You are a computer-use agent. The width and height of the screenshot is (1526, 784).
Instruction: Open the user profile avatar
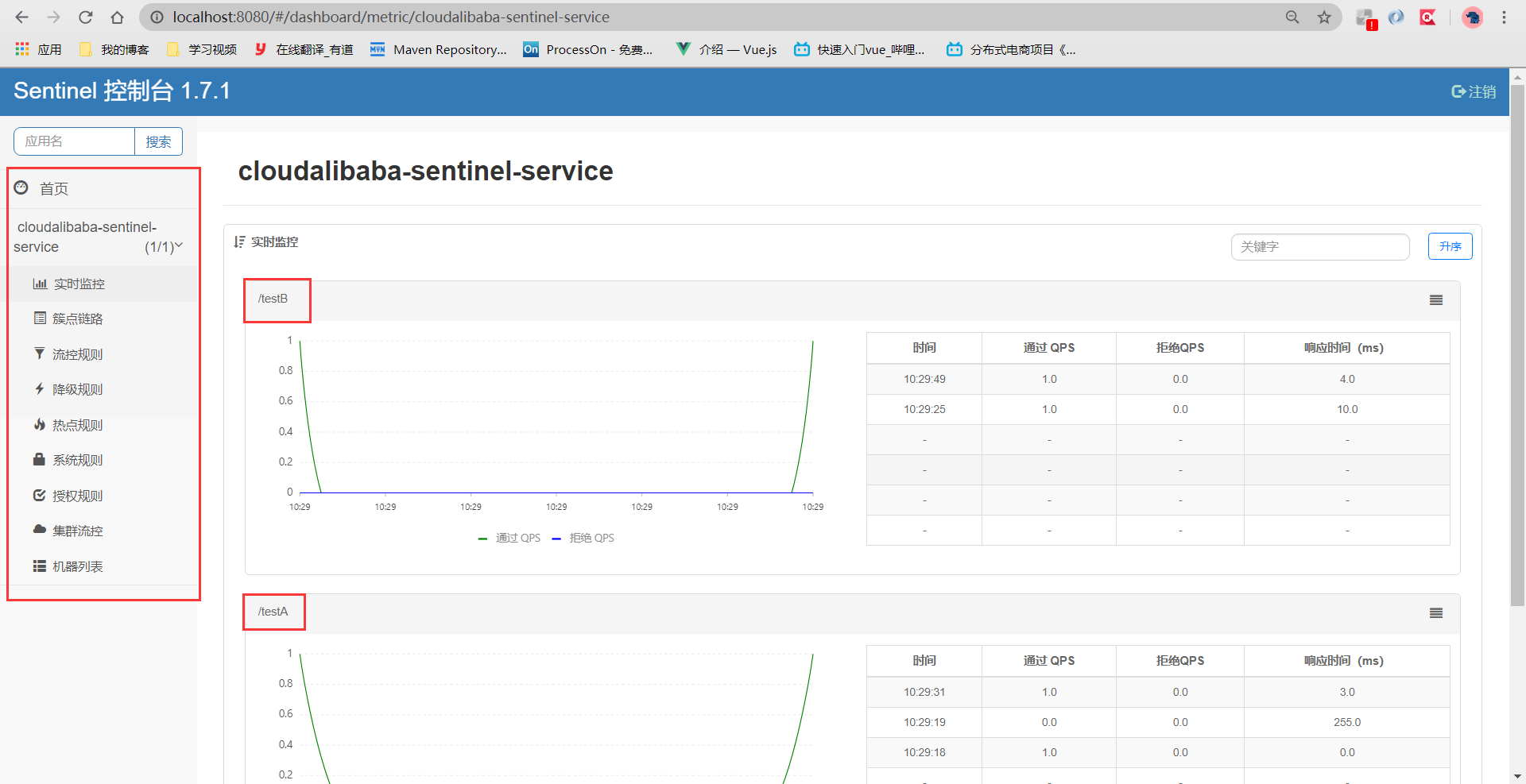click(x=1473, y=17)
